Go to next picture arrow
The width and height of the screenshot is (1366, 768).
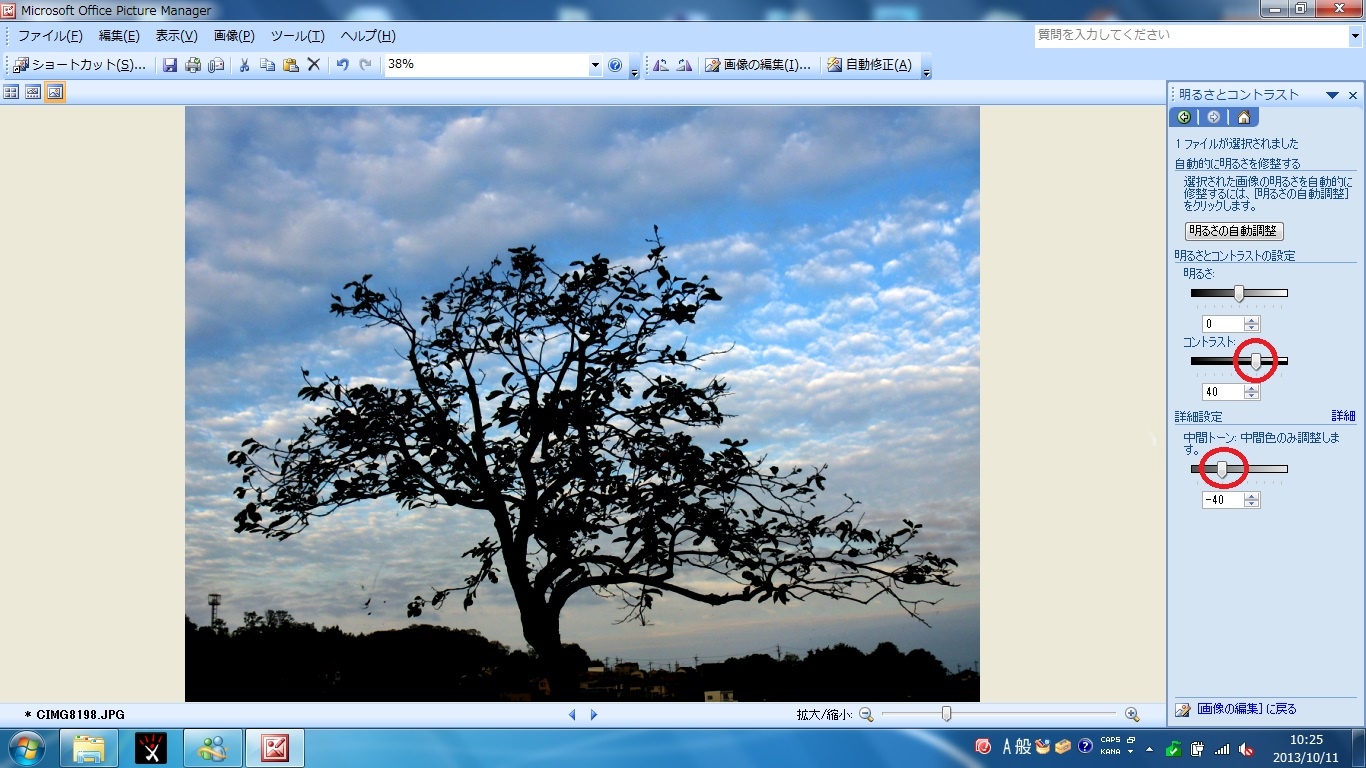click(594, 714)
